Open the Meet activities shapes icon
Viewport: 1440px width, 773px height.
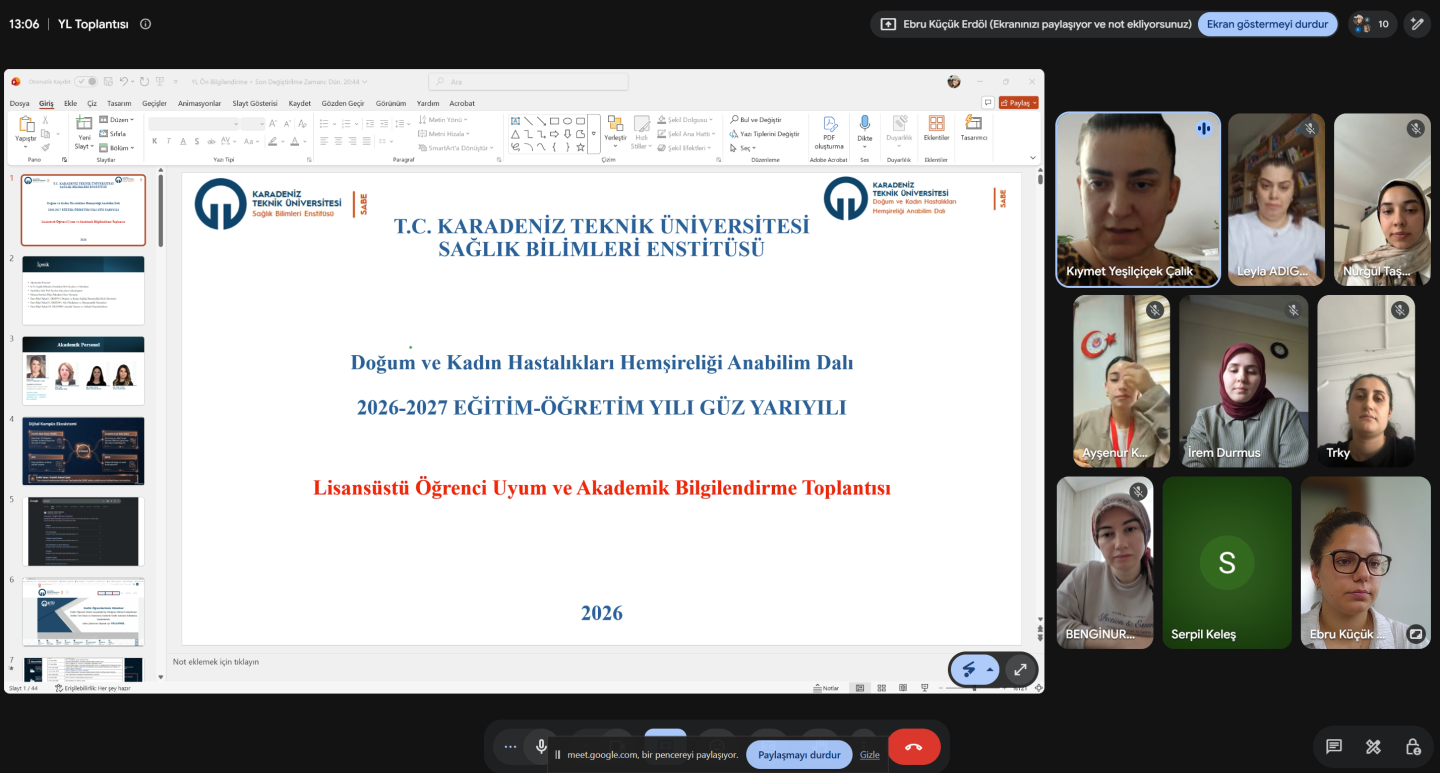(1373, 746)
